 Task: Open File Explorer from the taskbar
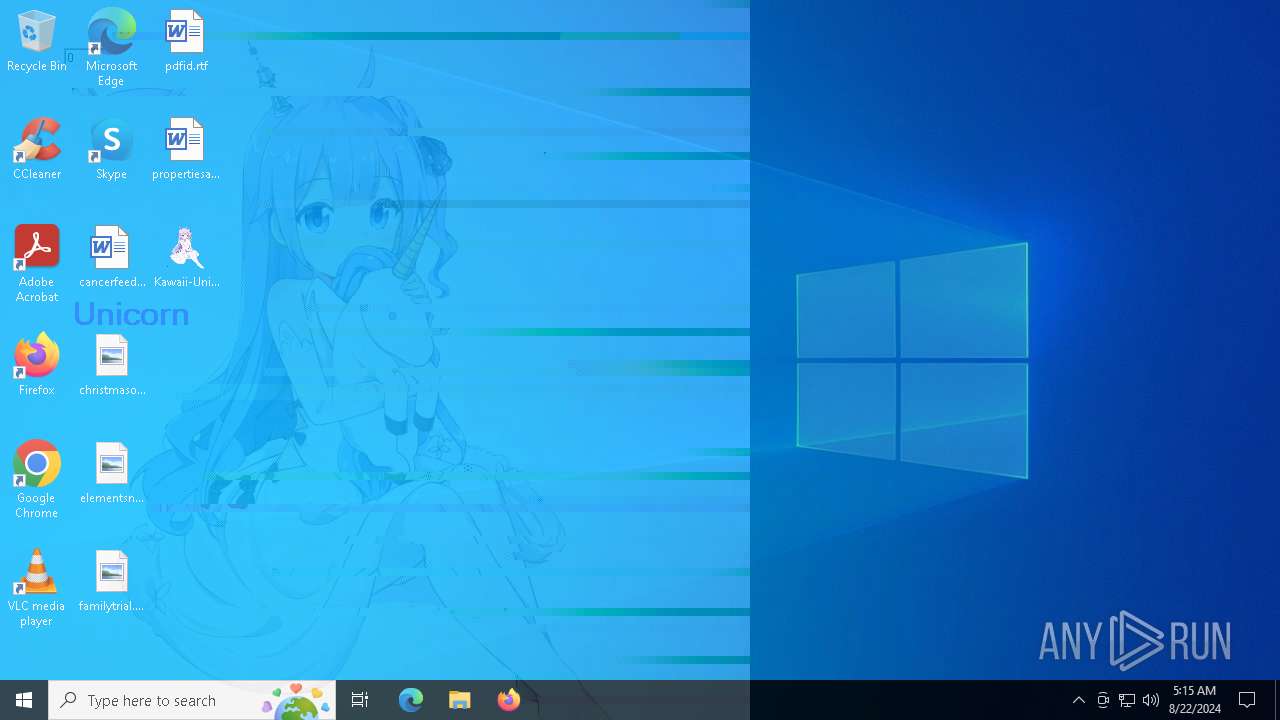tap(460, 700)
